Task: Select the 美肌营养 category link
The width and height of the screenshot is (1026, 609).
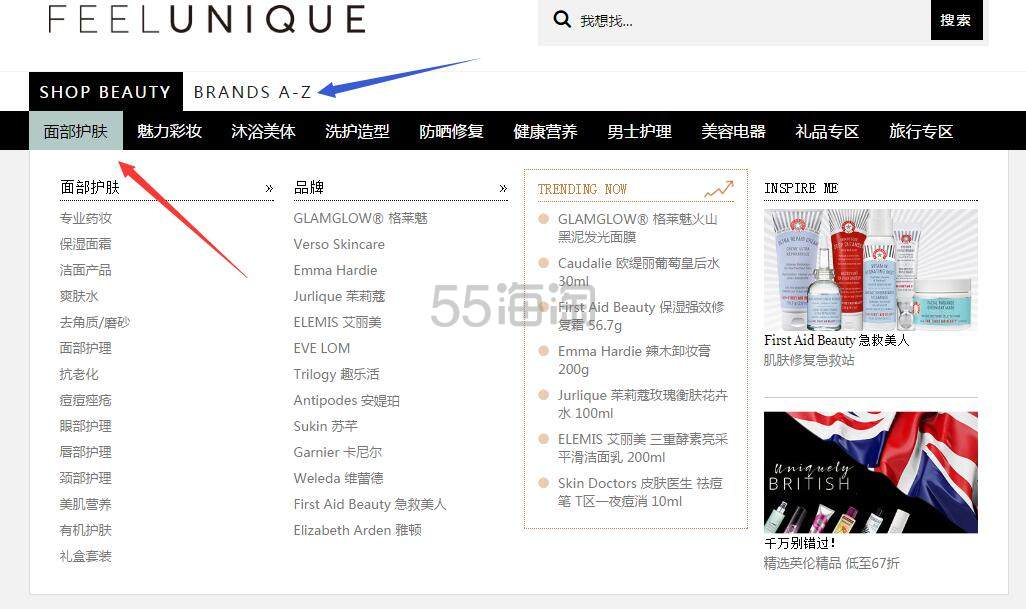Action: click(x=86, y=504)
